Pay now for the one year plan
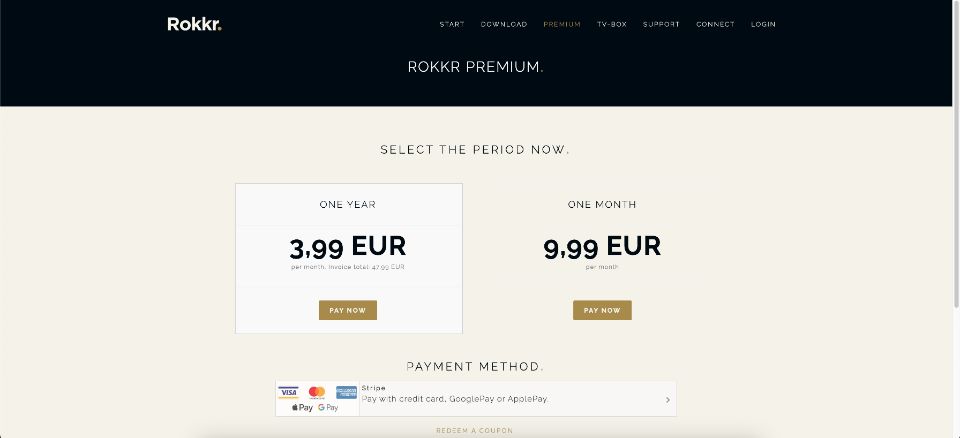Viewport: 960px width, 438px height. click(x=348, y=310)
